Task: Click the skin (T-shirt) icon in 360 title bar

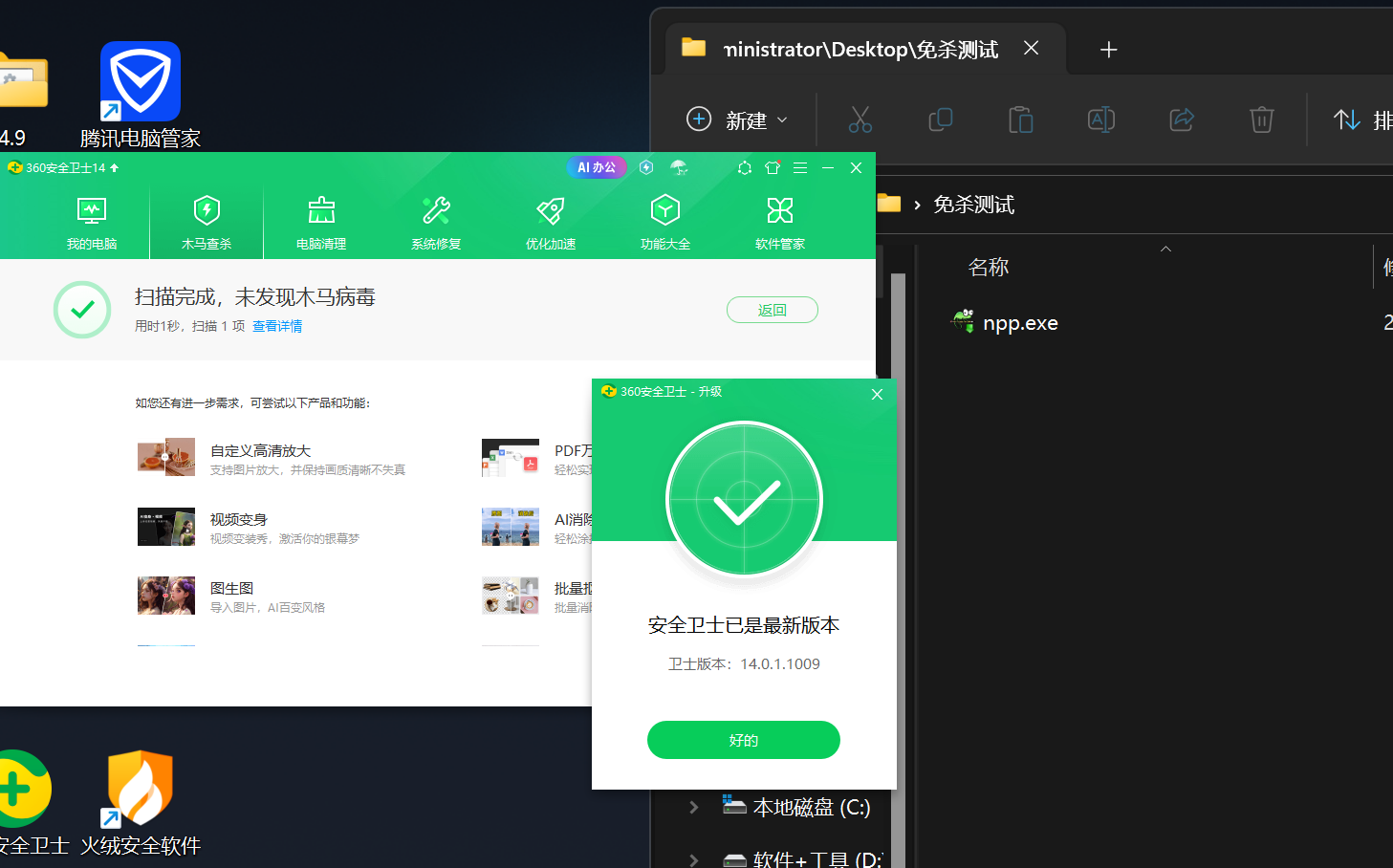Action: tap(773, 168)
